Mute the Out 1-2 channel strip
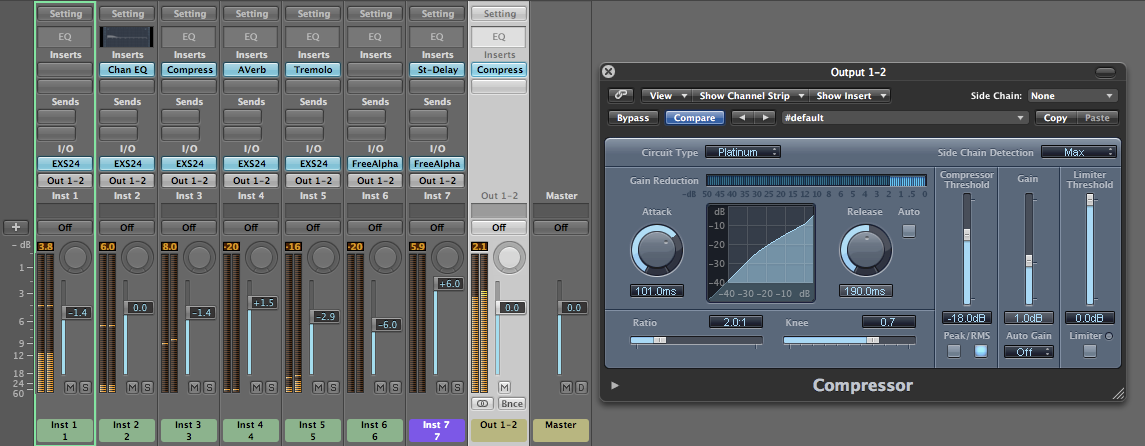The width and height of the screenshot is (1145, 446). point(505,387)
